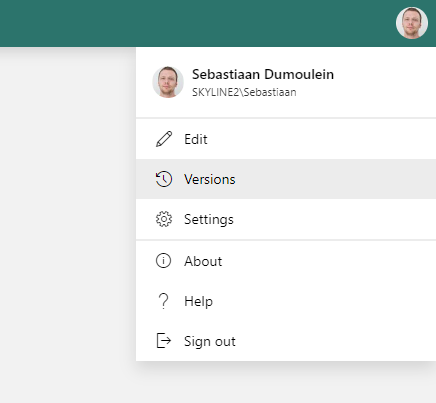Click the name Sebastiaan Dumoulein
The width and height of the screenshot is (436, 403).
pyautogui.click(x=263, y=74)
